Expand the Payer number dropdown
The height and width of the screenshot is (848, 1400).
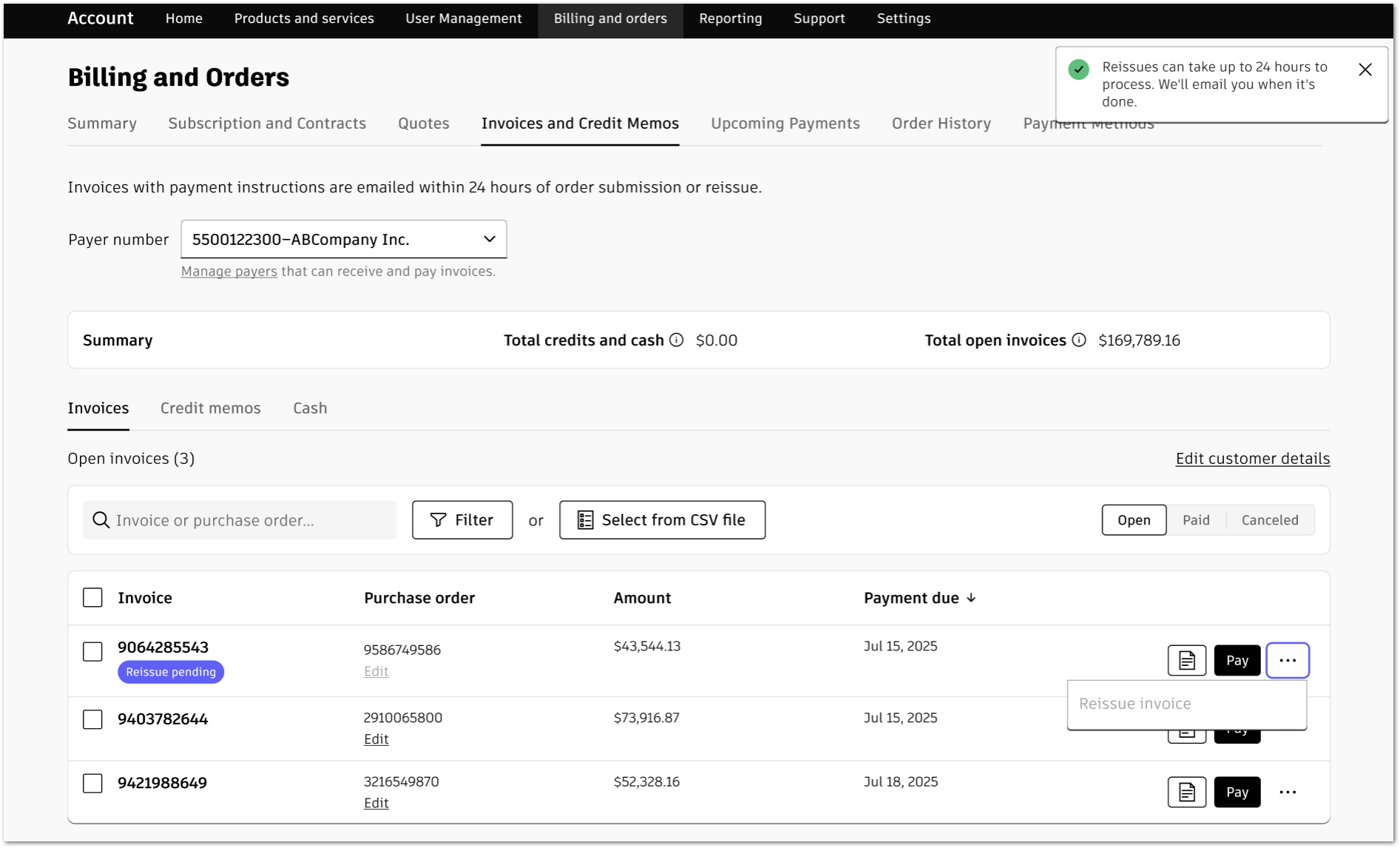343,239
